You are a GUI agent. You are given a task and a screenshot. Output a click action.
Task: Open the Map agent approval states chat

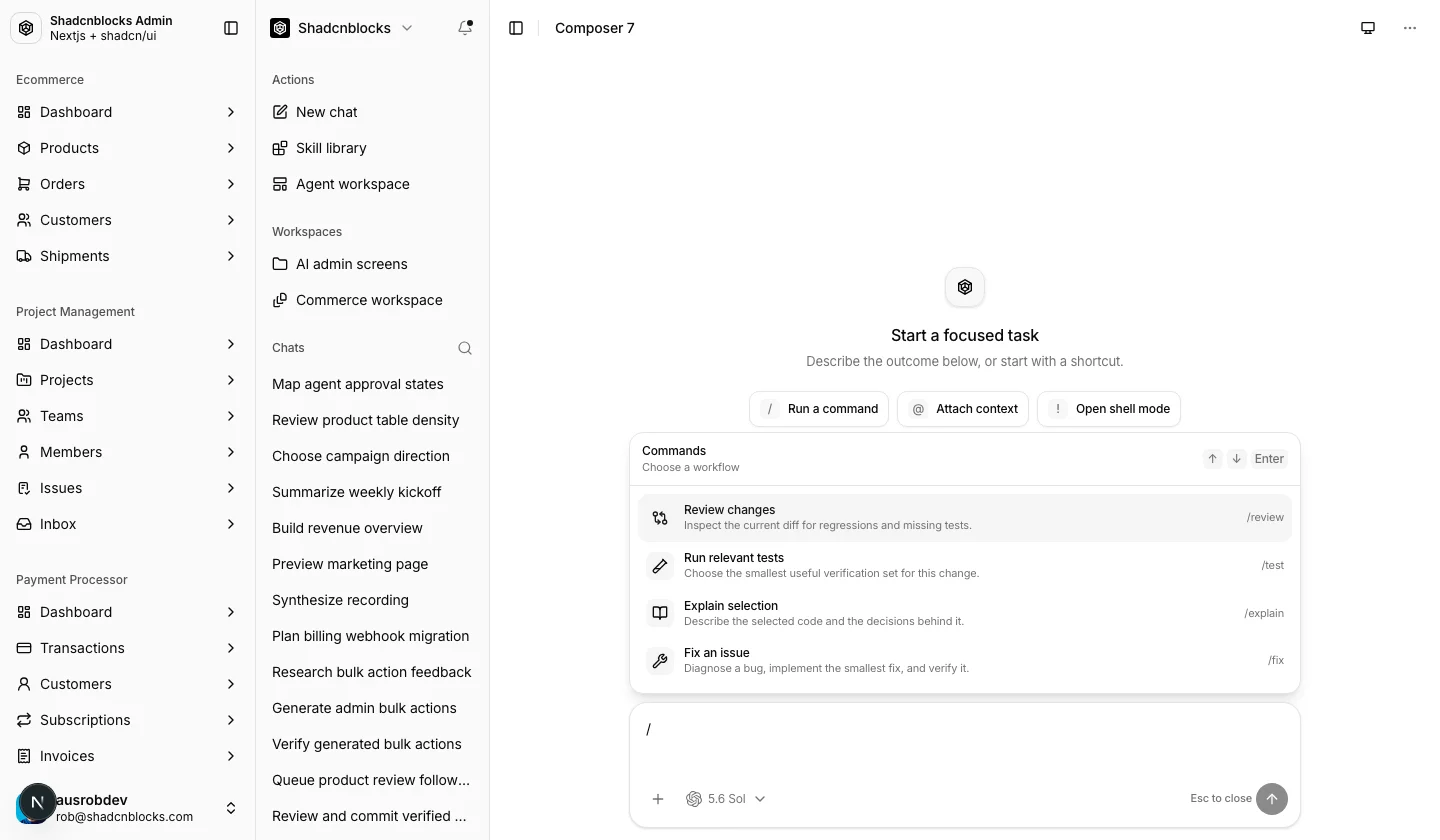[372, 384]
